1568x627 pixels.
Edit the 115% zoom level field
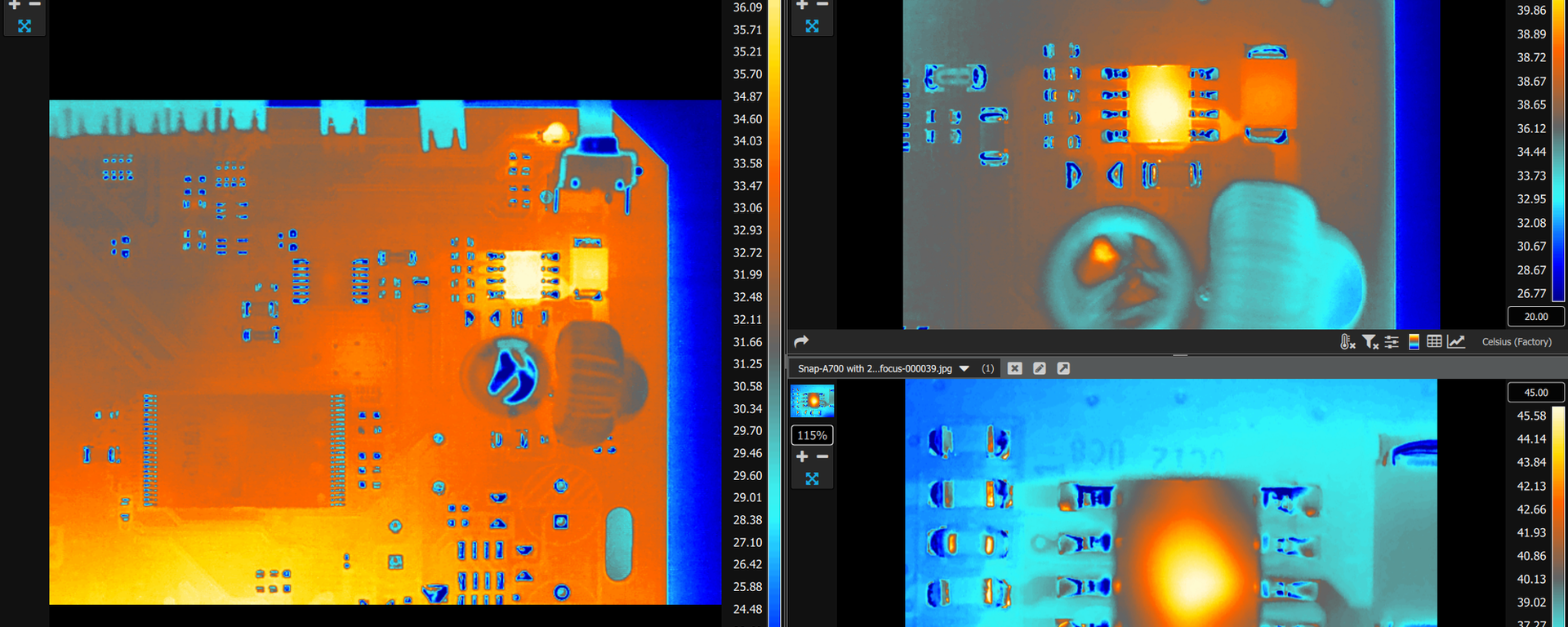(812, 435)
